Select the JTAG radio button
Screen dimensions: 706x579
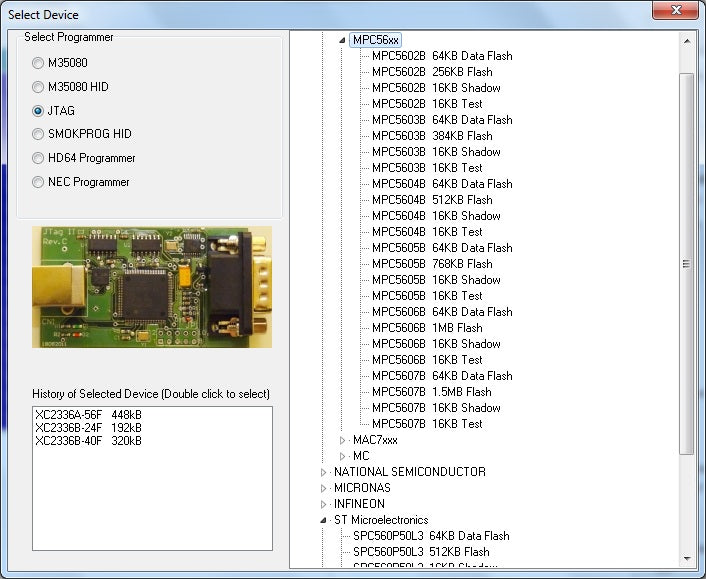(38, 111)
